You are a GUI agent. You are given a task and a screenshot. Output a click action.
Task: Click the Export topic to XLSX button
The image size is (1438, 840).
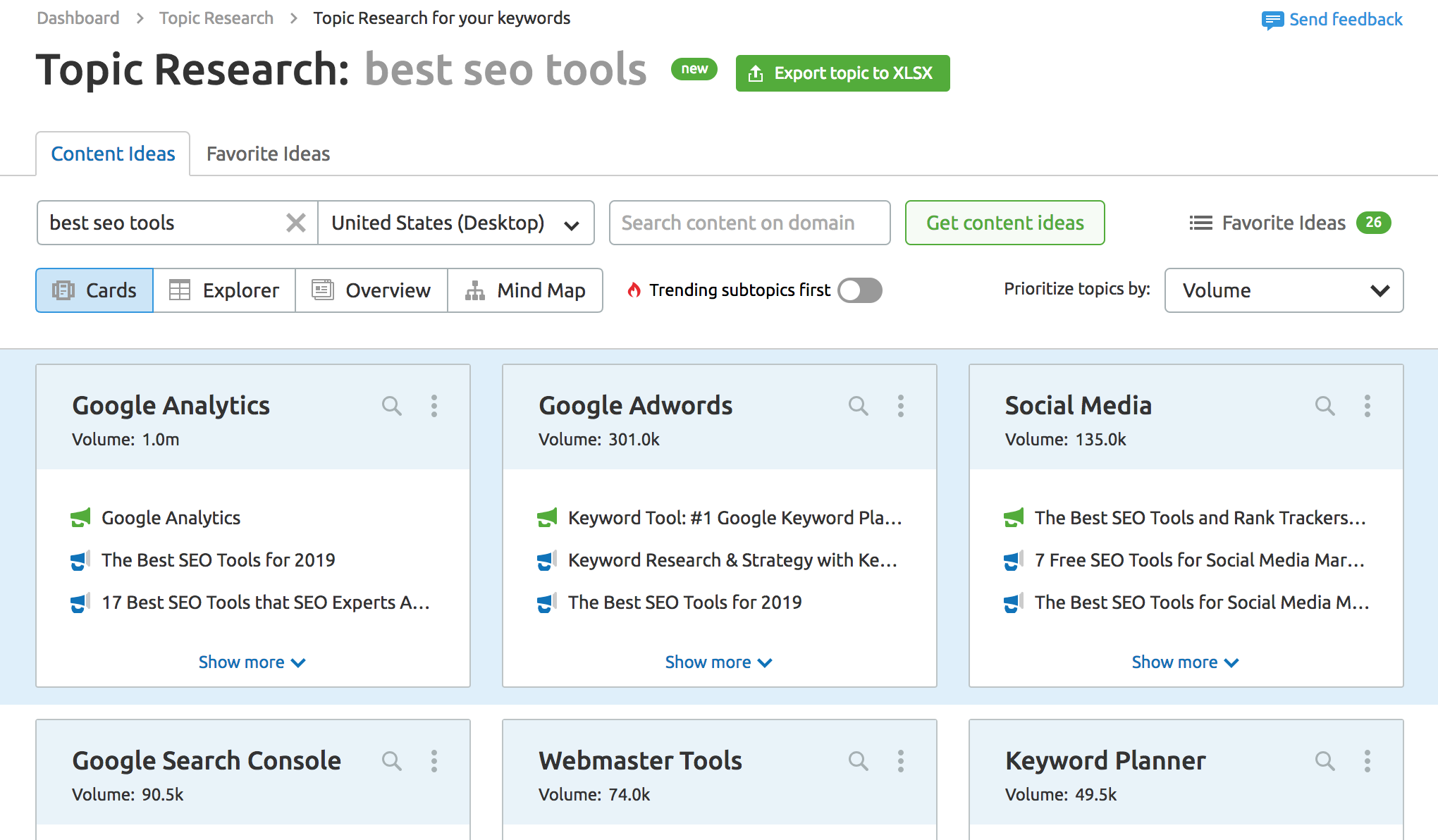tap(842, 73)
